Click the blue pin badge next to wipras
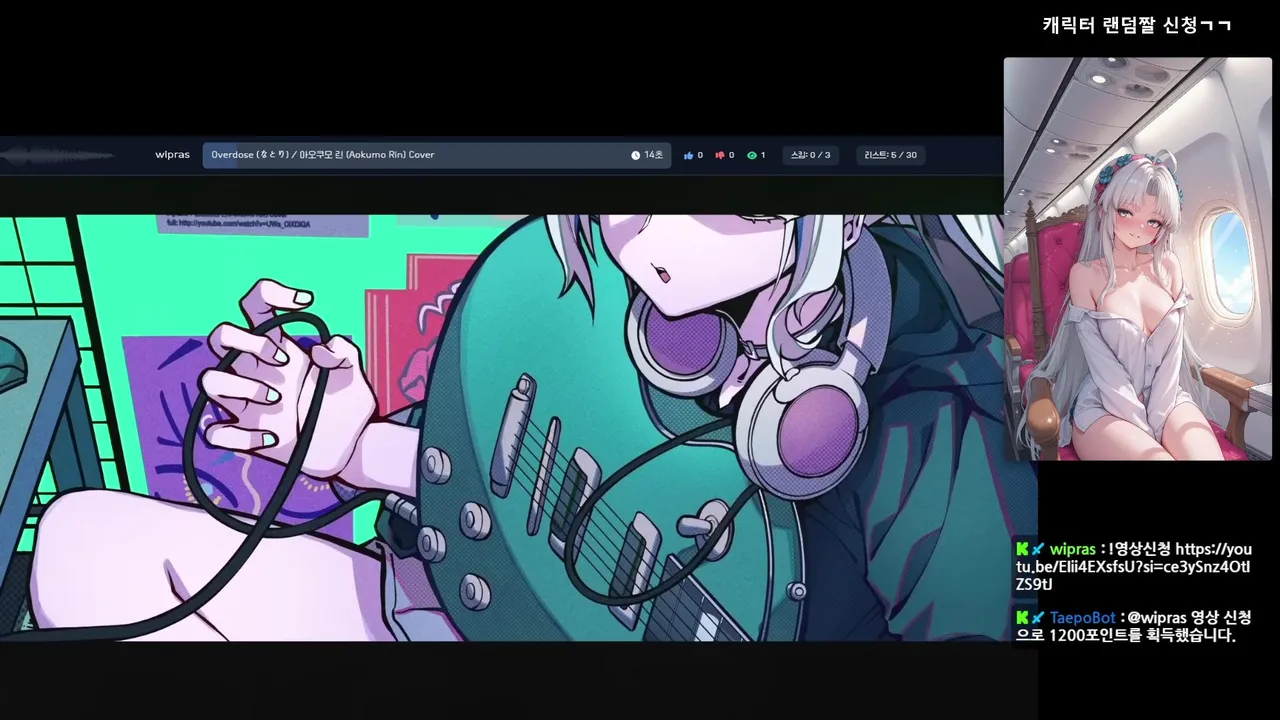The width and height of the screenshot is (1280, 720). coord(1038,549)
